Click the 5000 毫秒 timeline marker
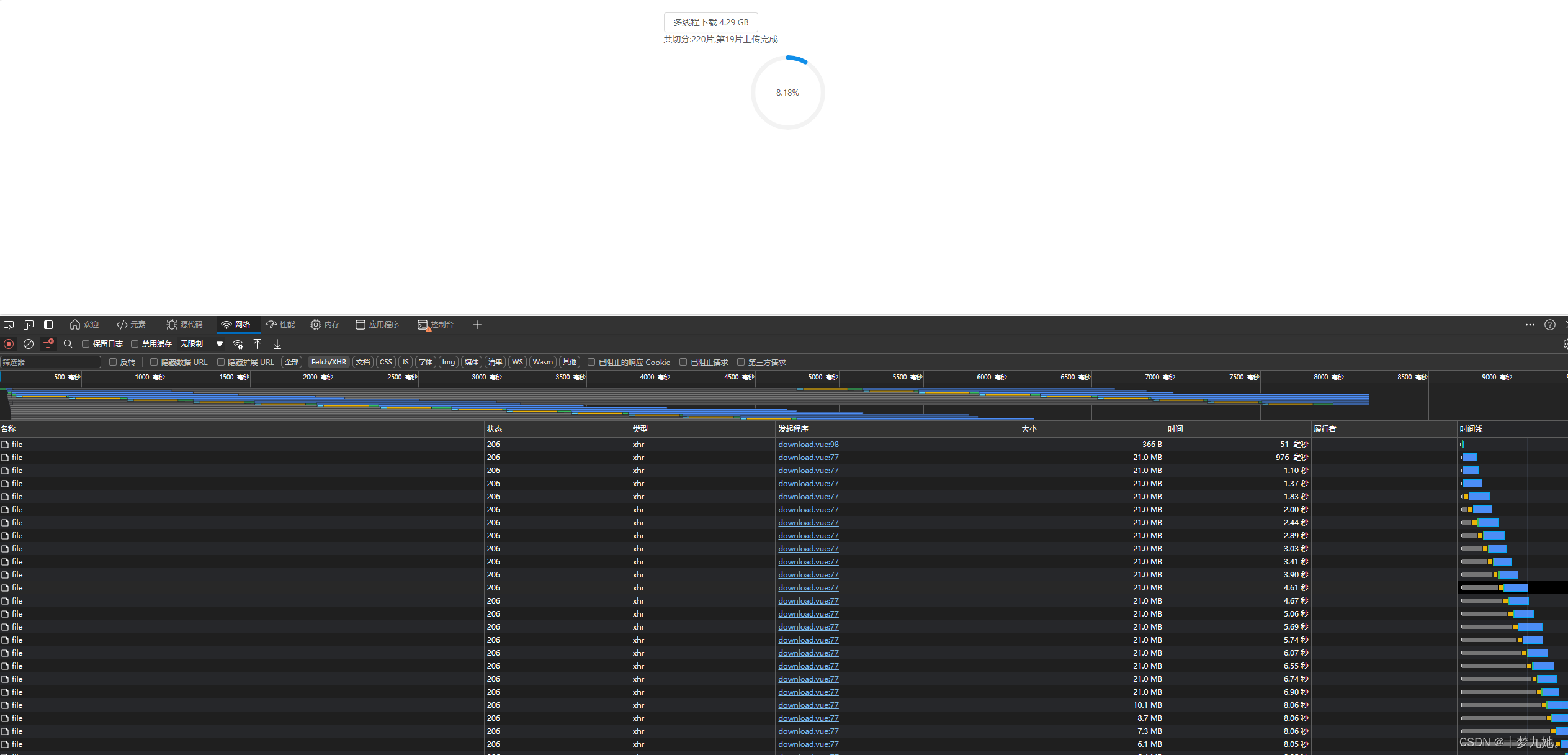This screenshot has height=755, width=1568. pyautogui.click(x=823, y=377)
